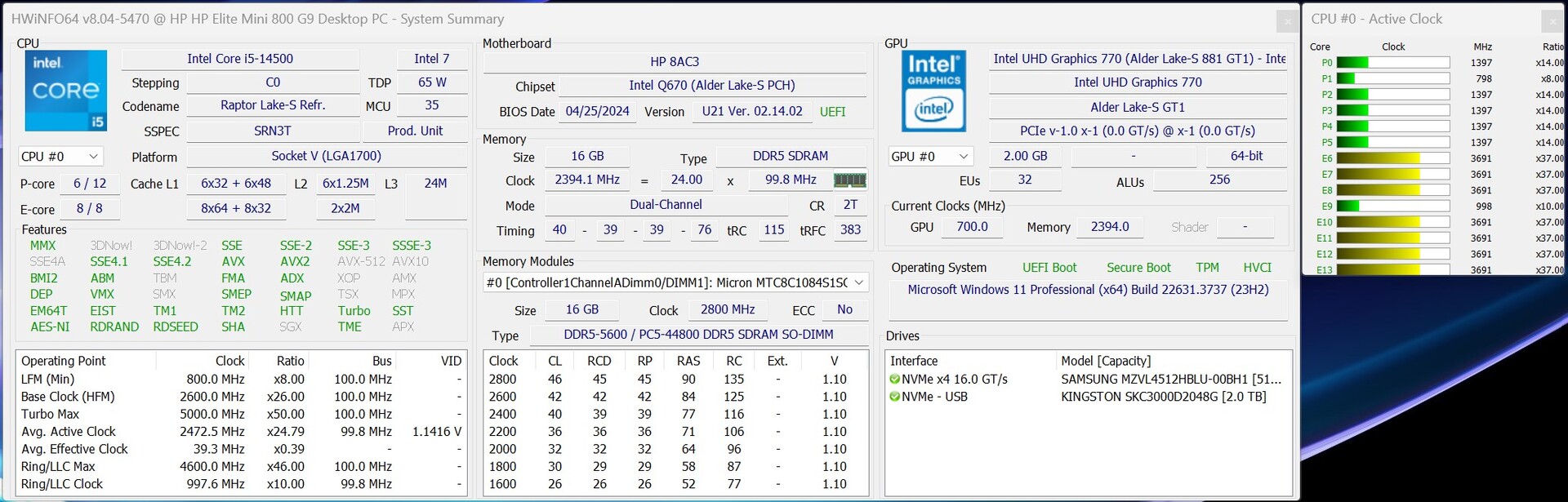Click the P0 core clock bar

tap(1392, 63)
